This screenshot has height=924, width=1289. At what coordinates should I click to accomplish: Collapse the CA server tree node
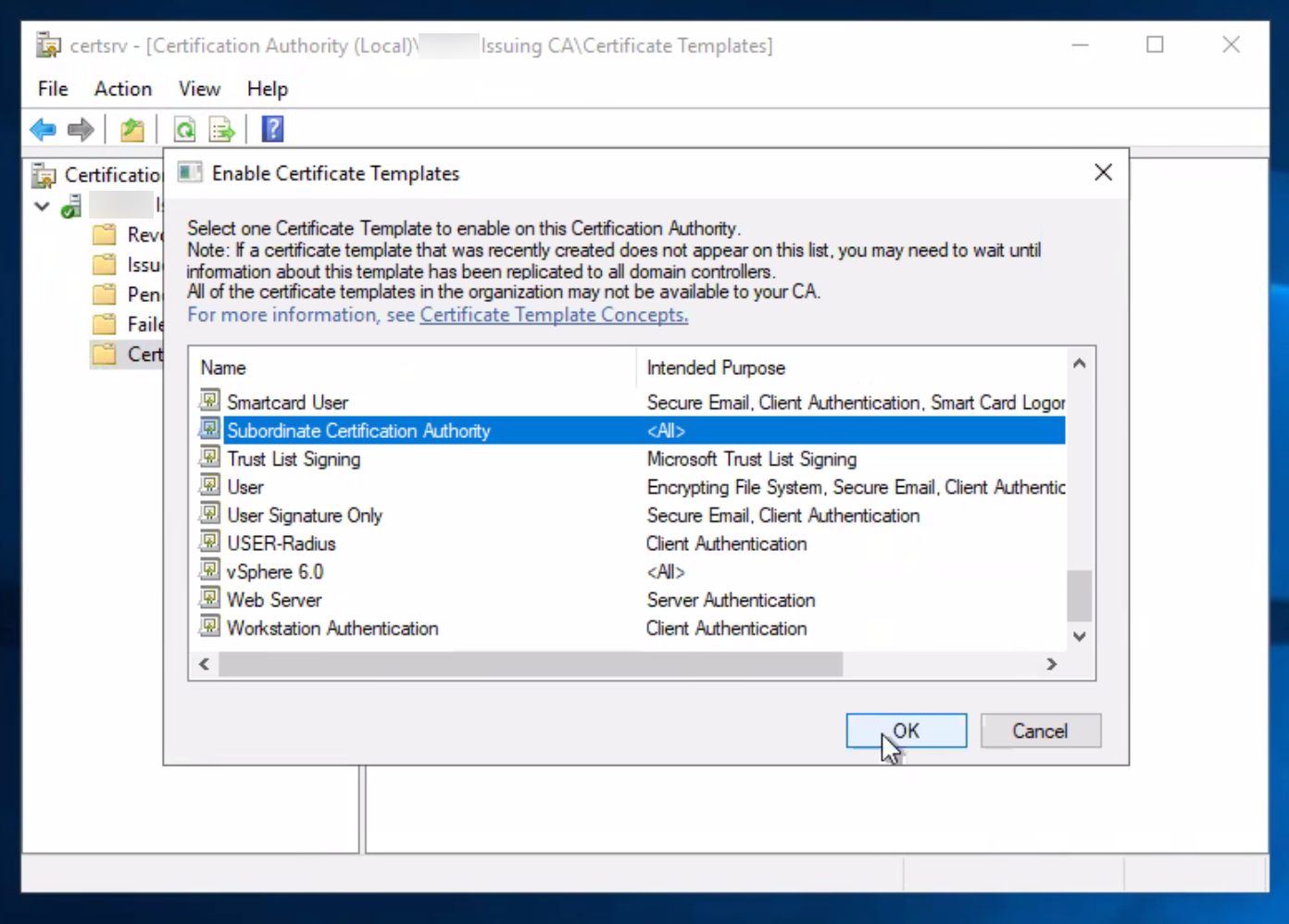pyautogui.click(x=42, y=206)
